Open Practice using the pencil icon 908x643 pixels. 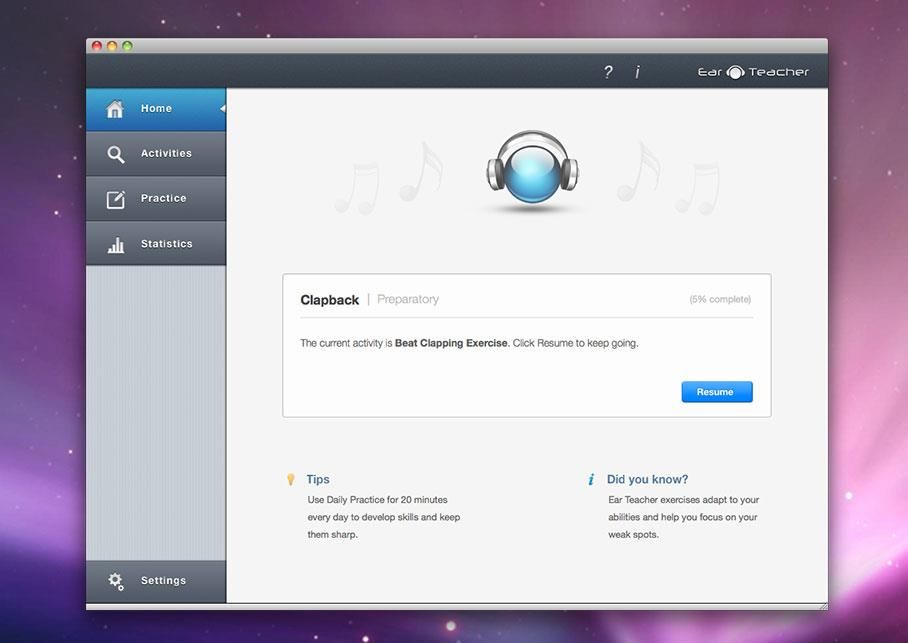coord(116,198)
